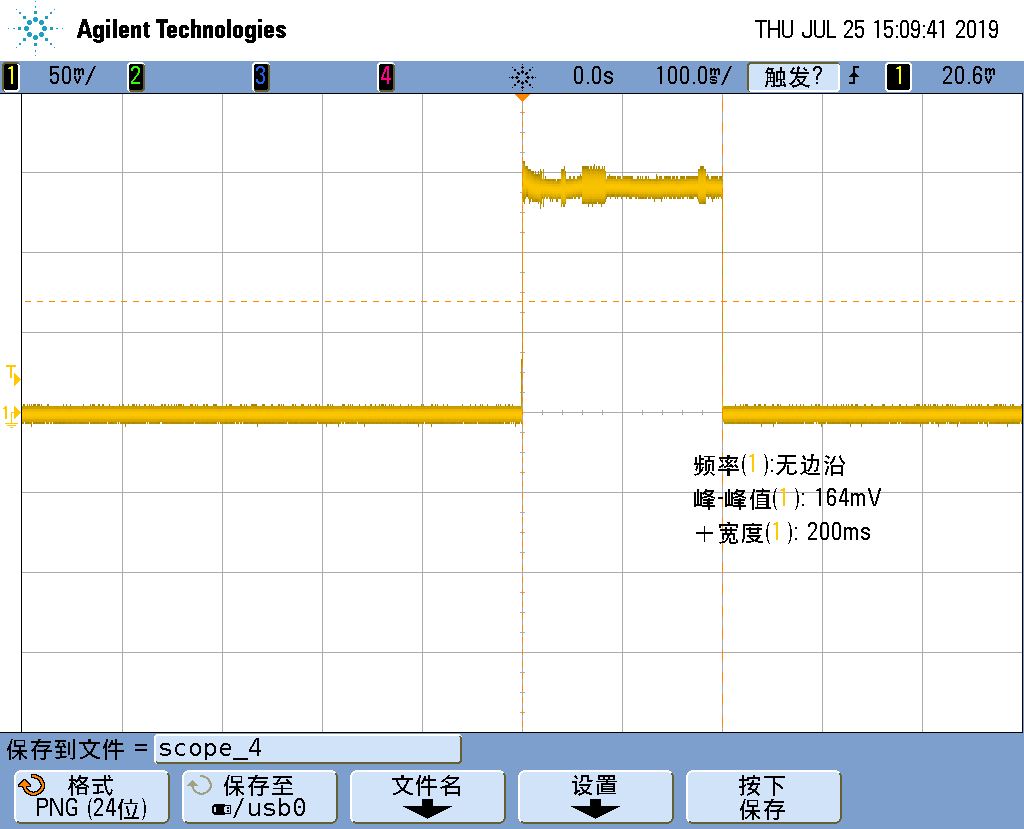The height and width of the screenshot is (829, 1024).
Task: Open the 格式 PNG format menu
Action: pos(91,796)
